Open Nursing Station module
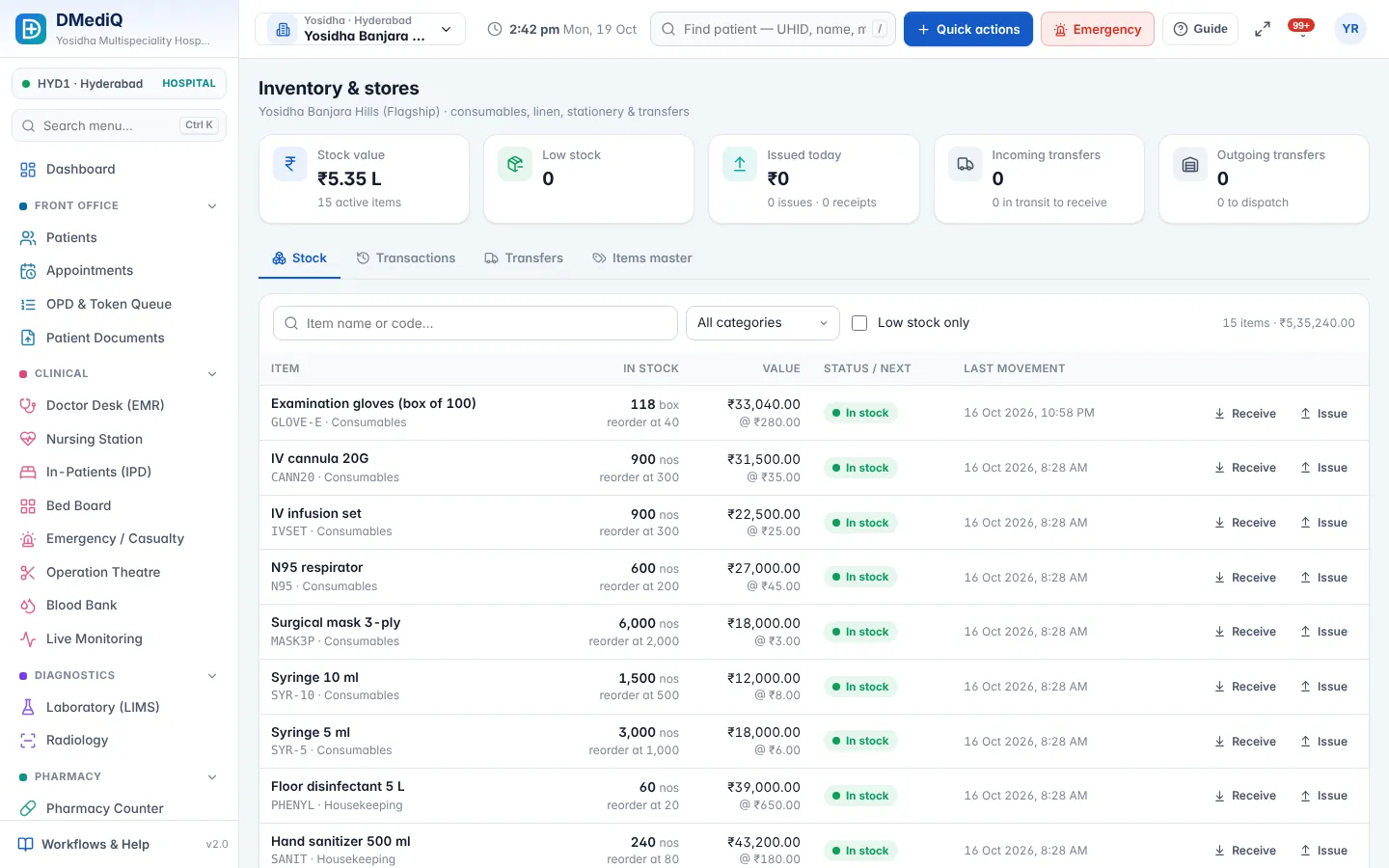Viewport: 1389px width, 868px height. [x=120, y=439]
